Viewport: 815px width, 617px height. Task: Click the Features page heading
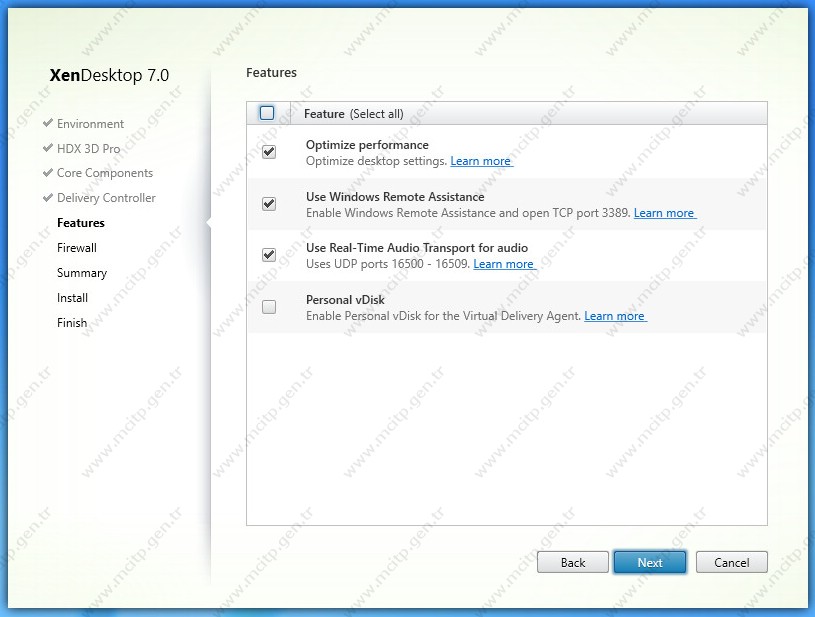click(x=271, y=73)
